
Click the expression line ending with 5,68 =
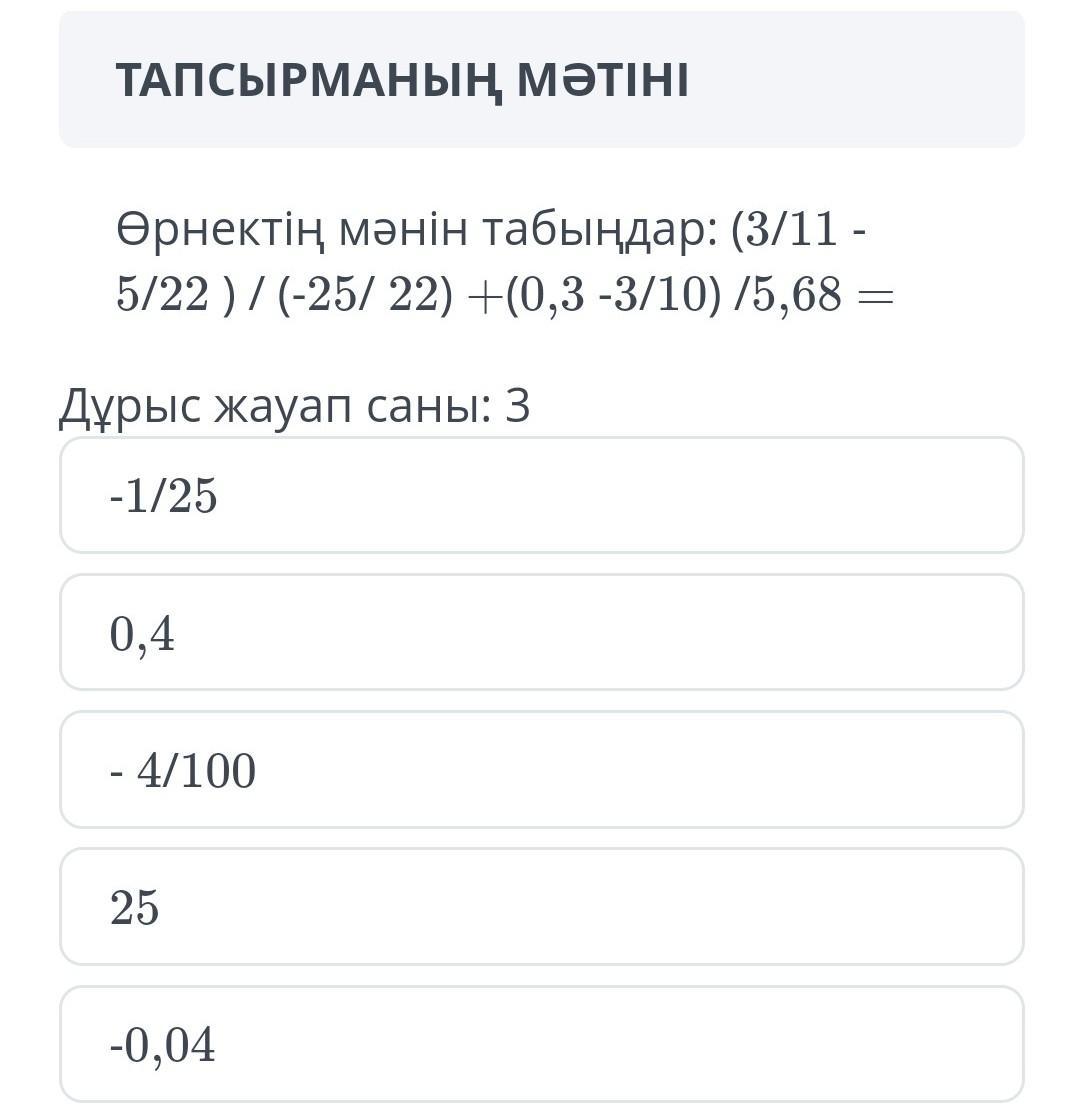504,294
